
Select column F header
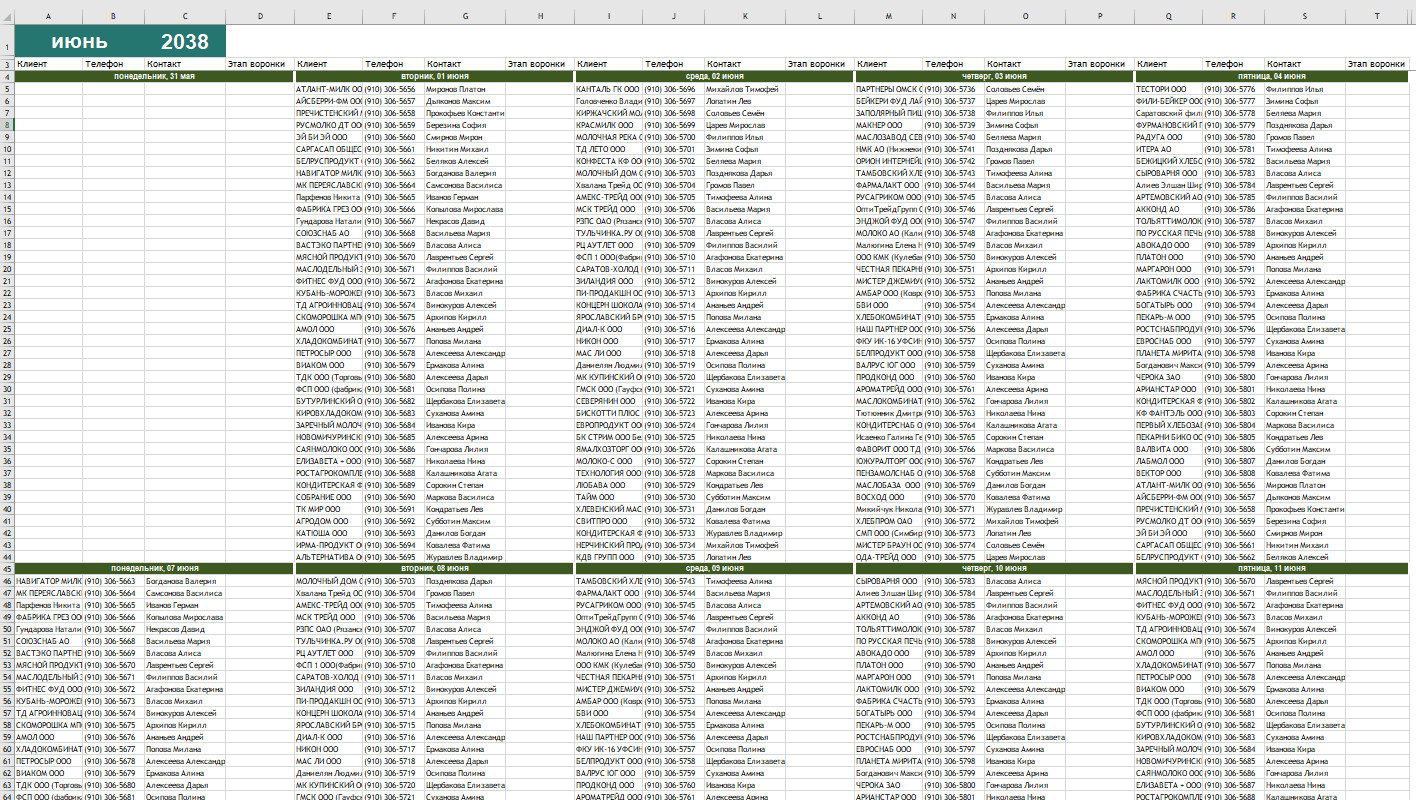[394, 17]
